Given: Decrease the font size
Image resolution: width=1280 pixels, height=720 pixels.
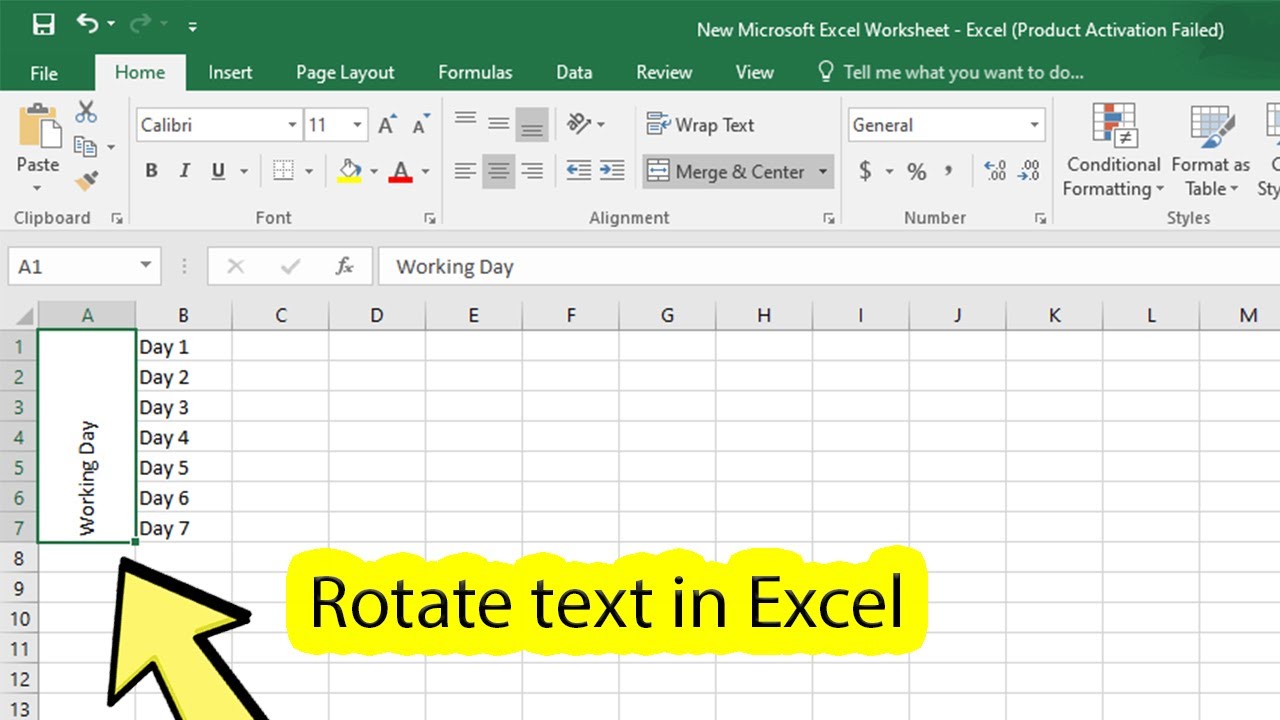Looking at the screenshot, I should [x=421, y=125].
